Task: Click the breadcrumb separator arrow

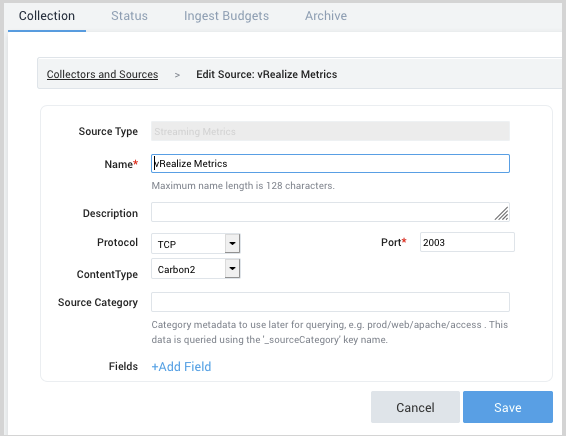Action: tap(177, 75)
